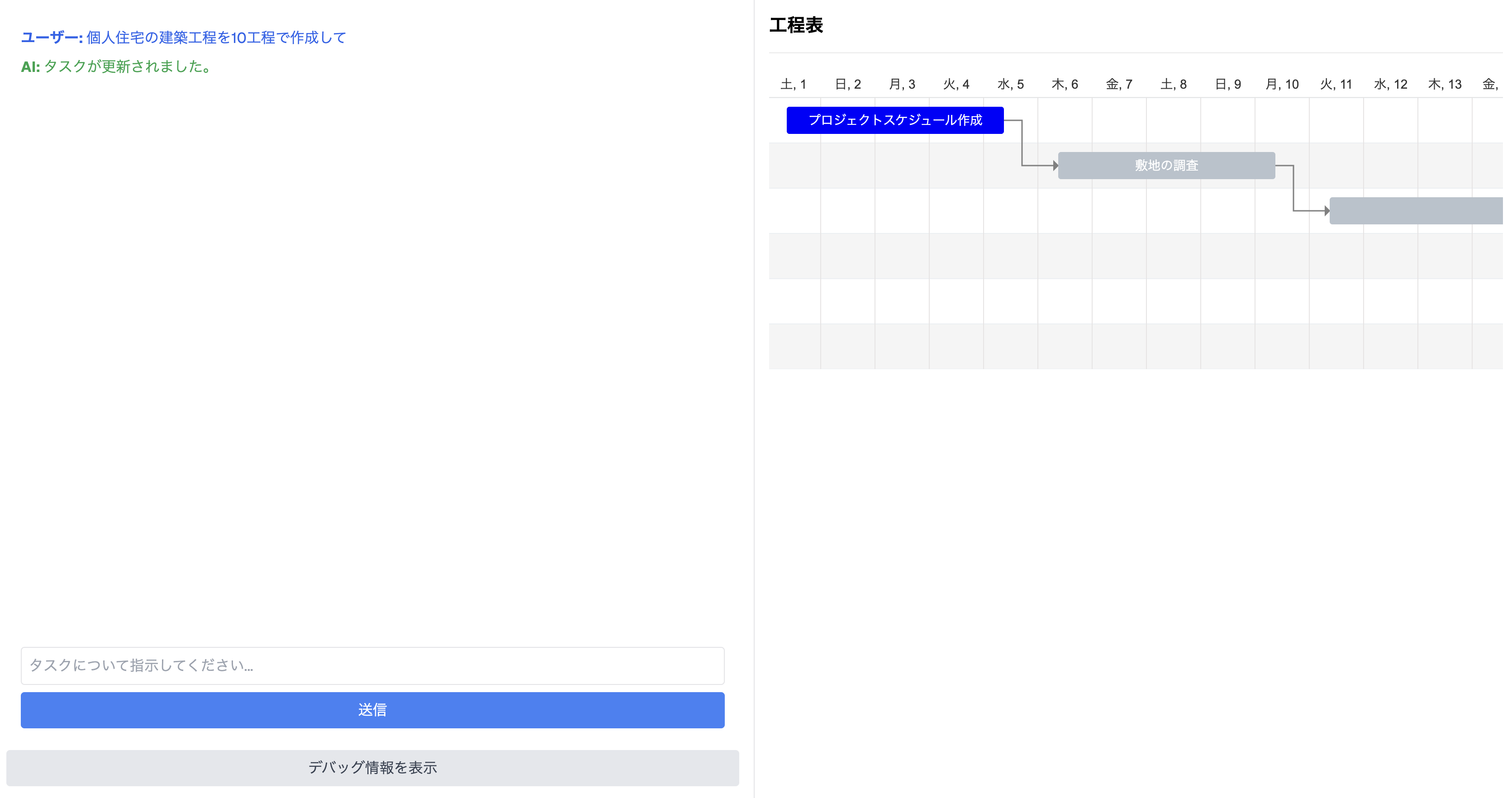Click date header 日, 2
Viewport: 1512px width, 798px height.
pyautogui.click(x=847, y=85)
